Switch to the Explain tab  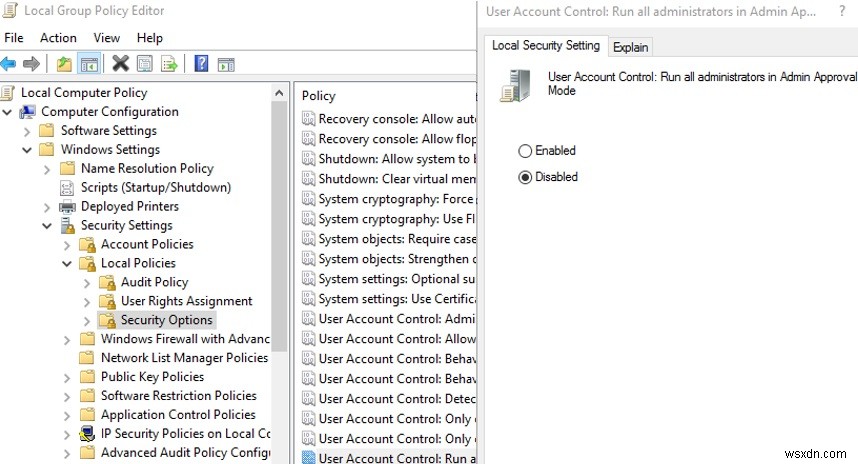tap(630, 47)
